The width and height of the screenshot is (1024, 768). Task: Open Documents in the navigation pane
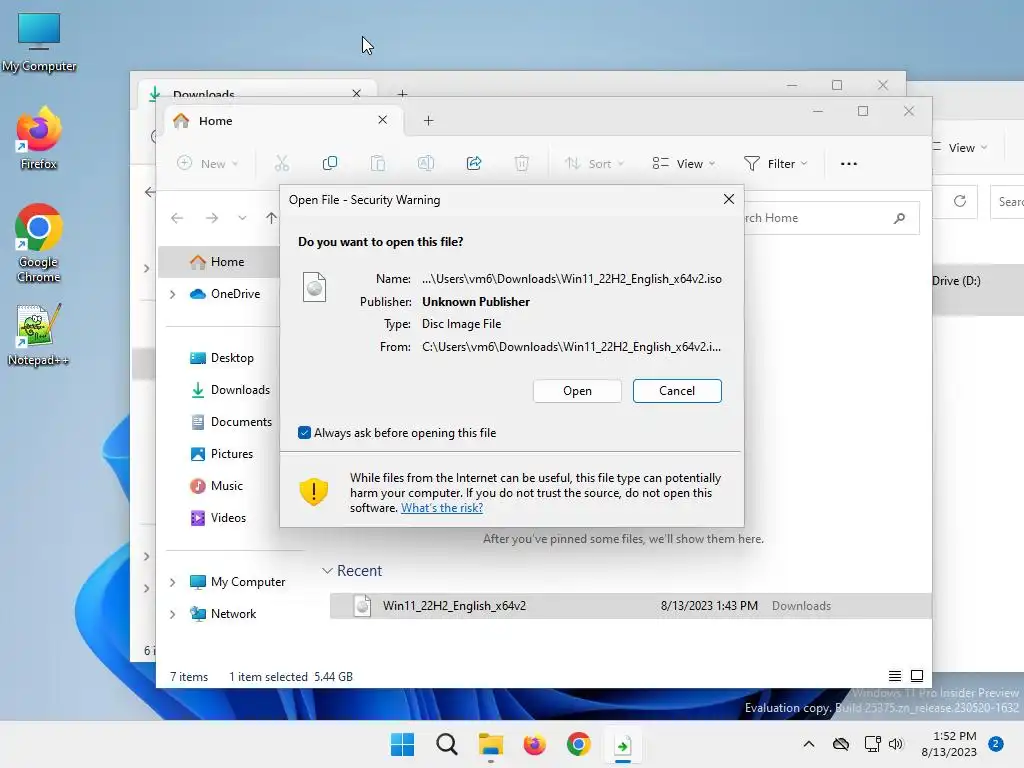[231, 422]
